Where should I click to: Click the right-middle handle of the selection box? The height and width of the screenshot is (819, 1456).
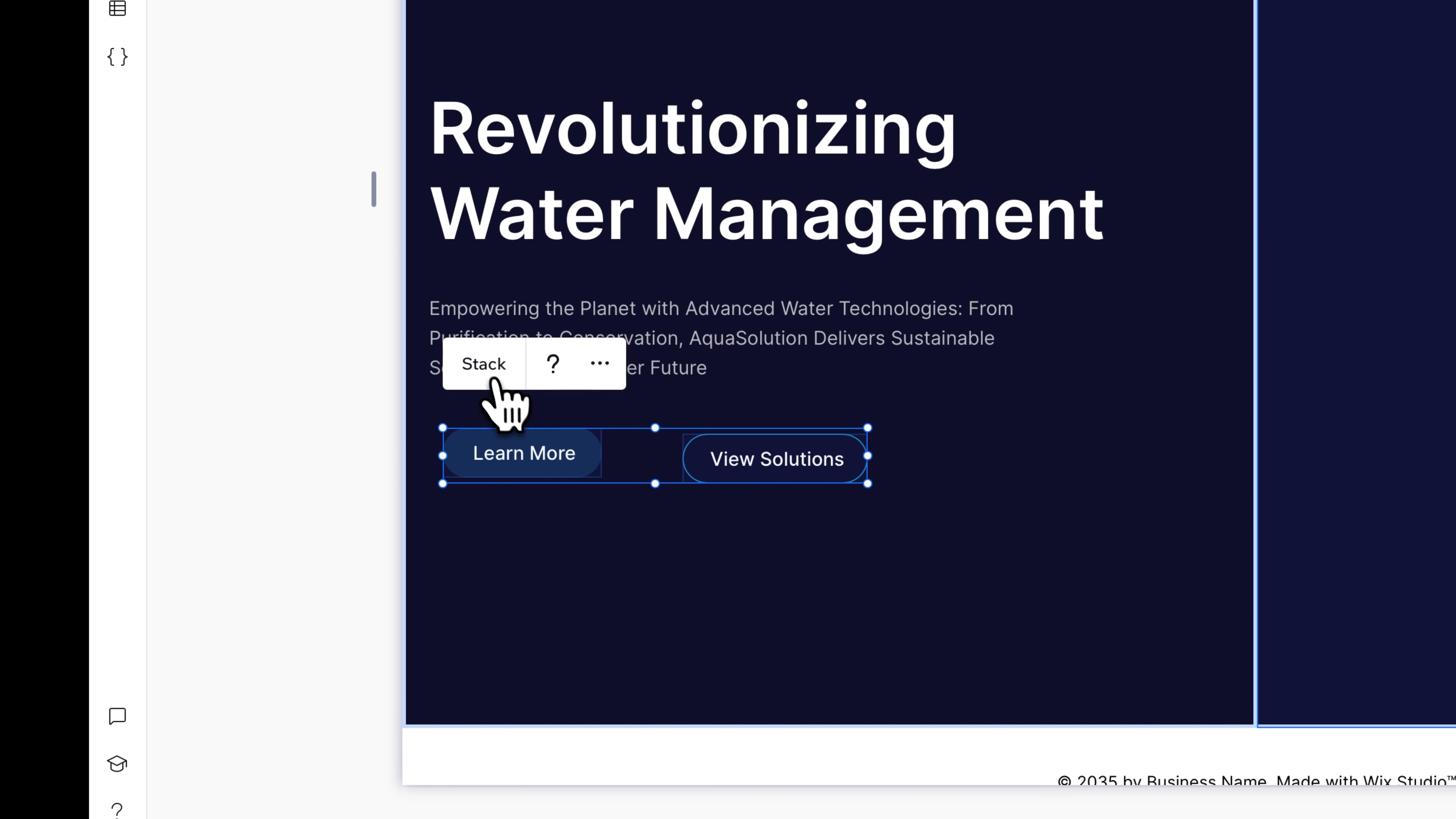868,455
